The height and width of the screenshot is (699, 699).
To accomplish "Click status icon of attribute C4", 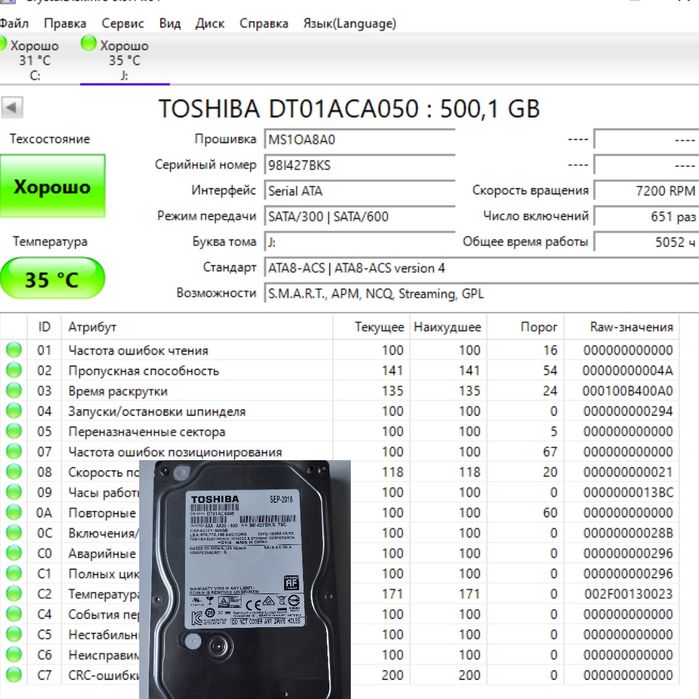I will click(x=14, y=614).
